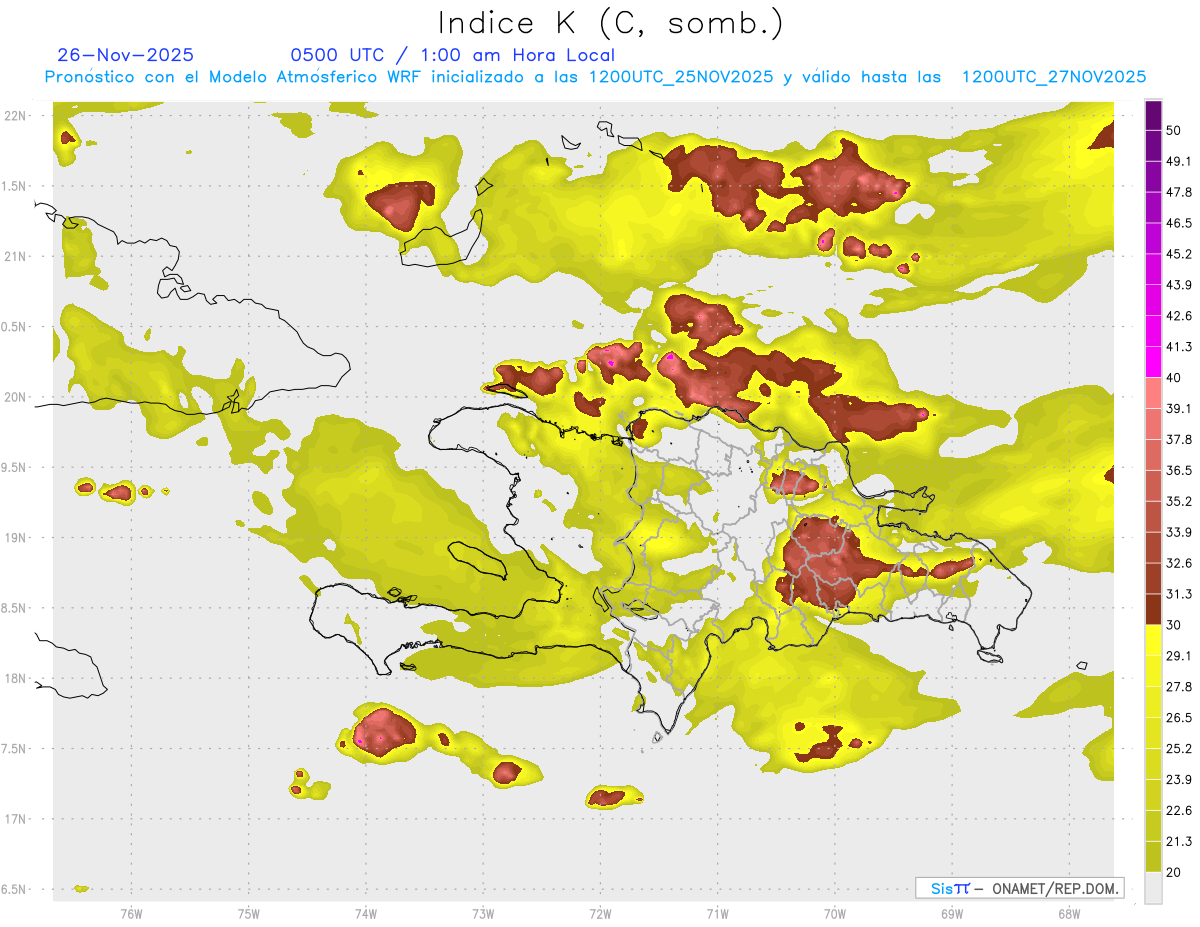Viewport: 1200px width, 927px height.
Task: Click the colorbar value "41.3"
Action: click(1179, 347)
